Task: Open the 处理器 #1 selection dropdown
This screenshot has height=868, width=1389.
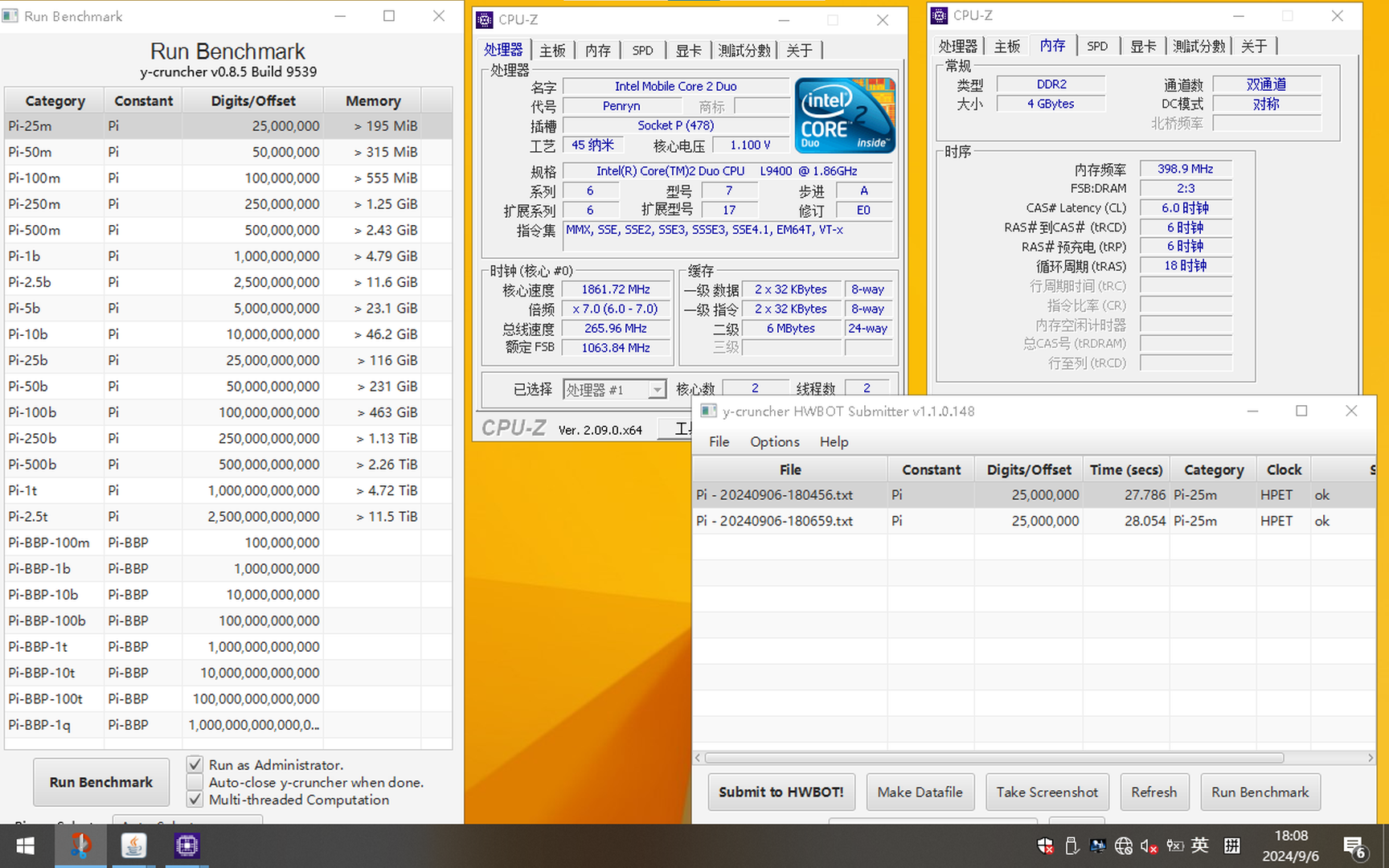Action: tap(615, 390)
